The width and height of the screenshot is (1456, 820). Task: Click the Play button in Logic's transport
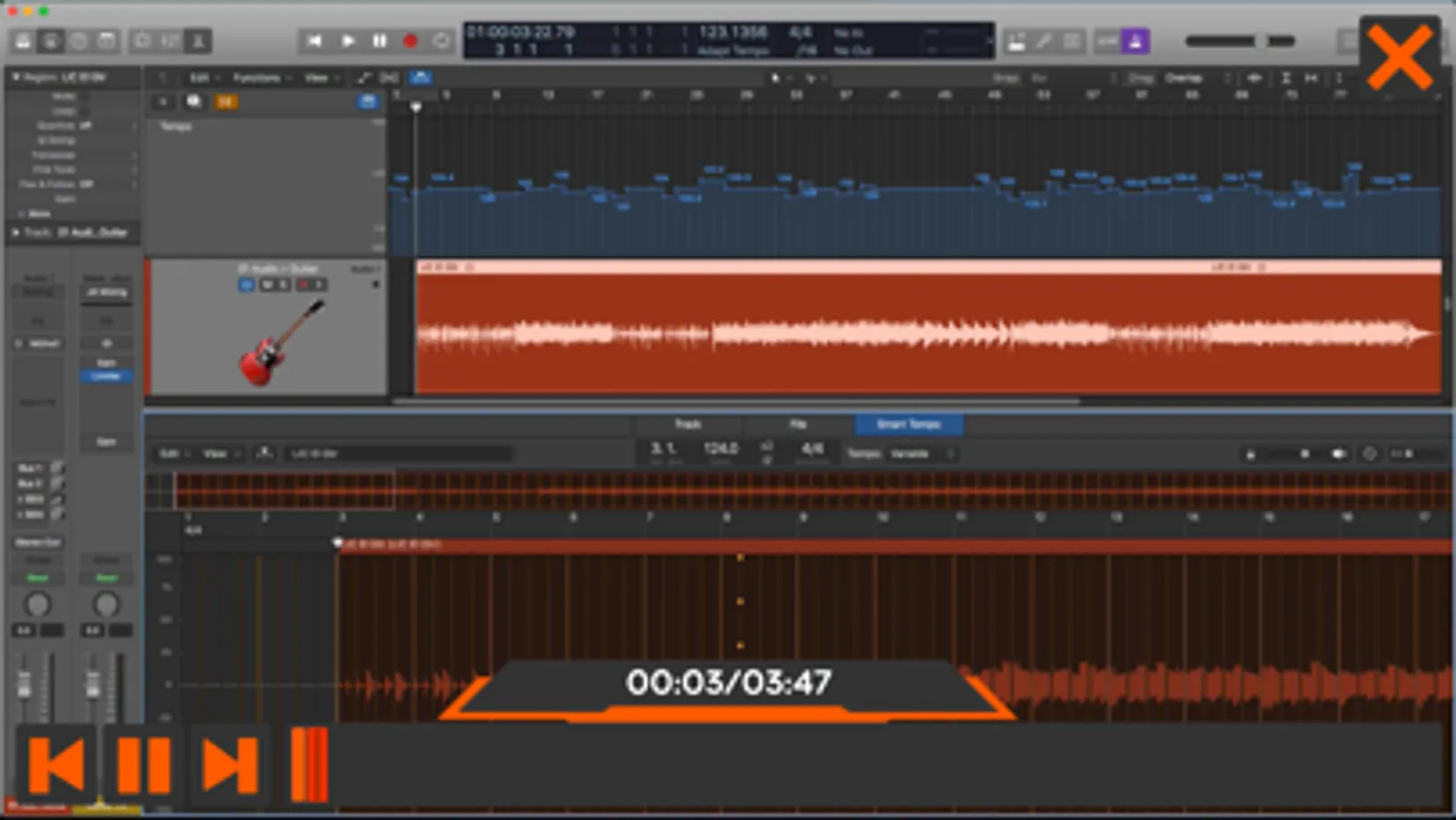point(348,41)
